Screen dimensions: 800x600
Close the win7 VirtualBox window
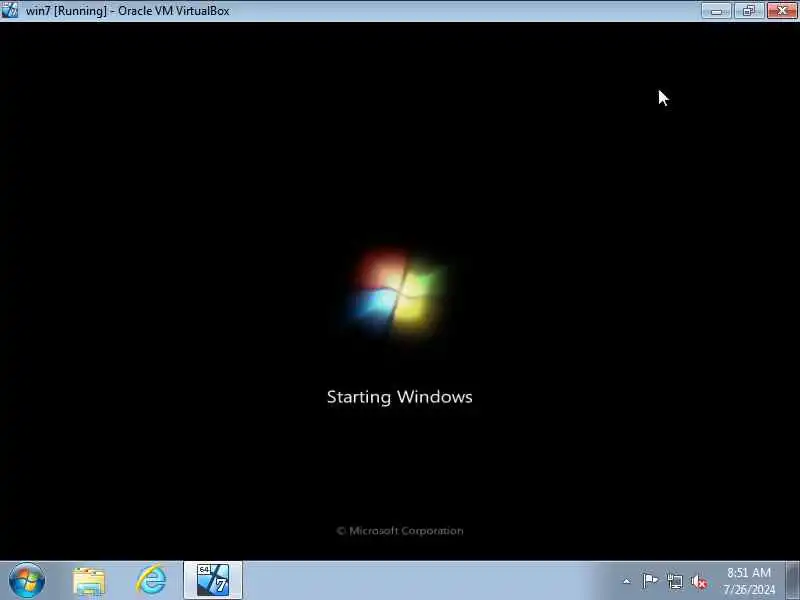click(782, 10)
